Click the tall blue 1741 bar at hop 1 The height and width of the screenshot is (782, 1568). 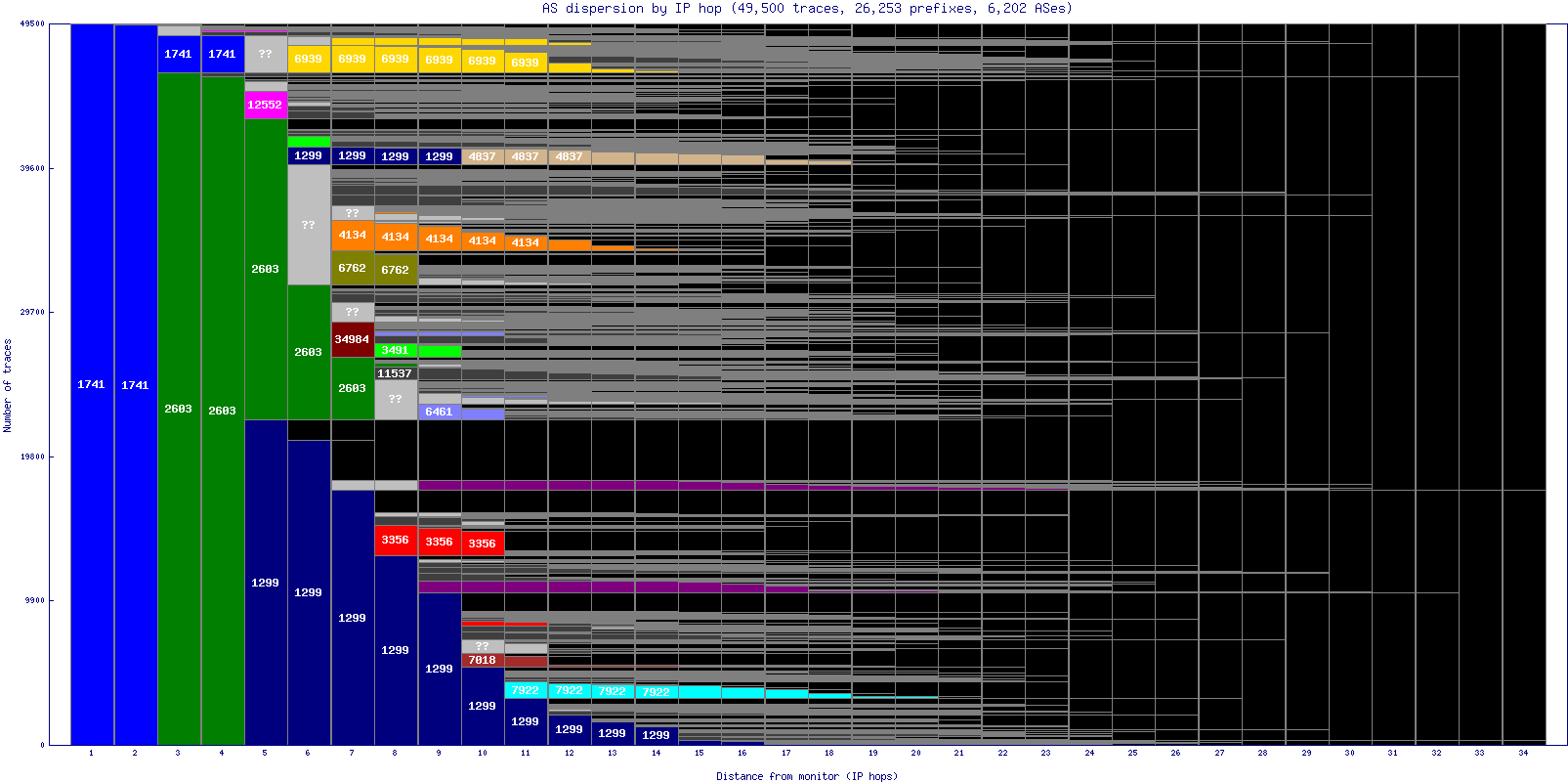point(92,384)
